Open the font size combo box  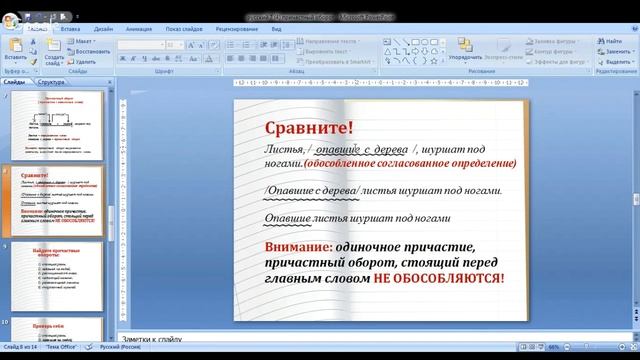pos(175,45)
